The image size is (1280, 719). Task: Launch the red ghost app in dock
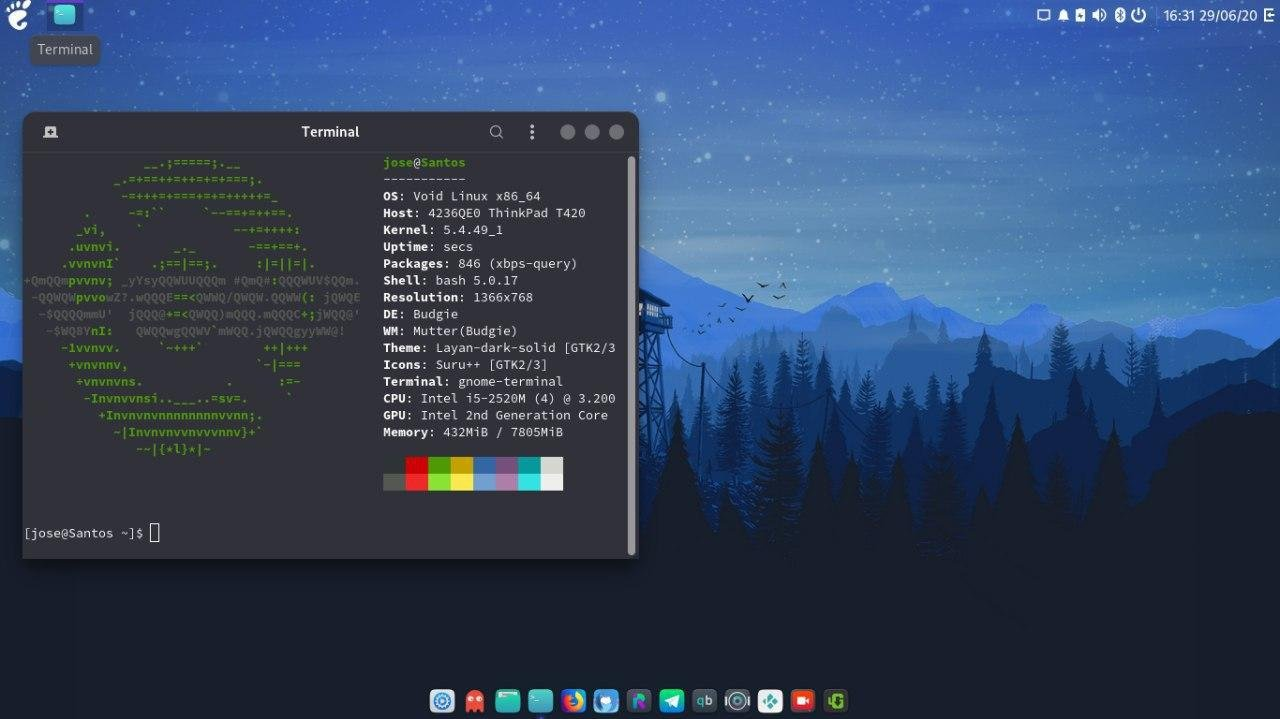(475, 701)
